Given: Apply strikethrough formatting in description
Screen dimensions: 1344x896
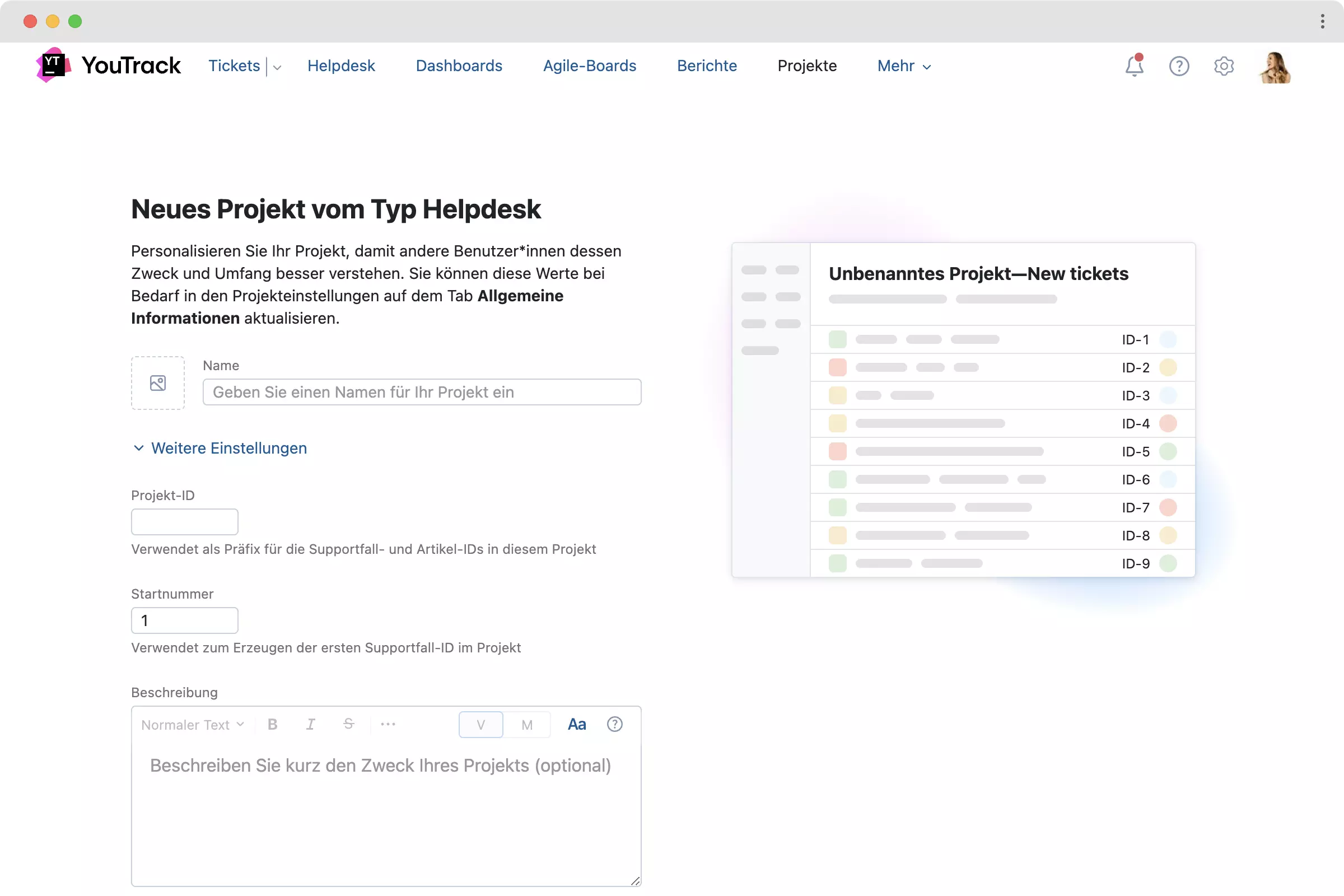Looking at the screenshot, I should (x=348, y=725).
